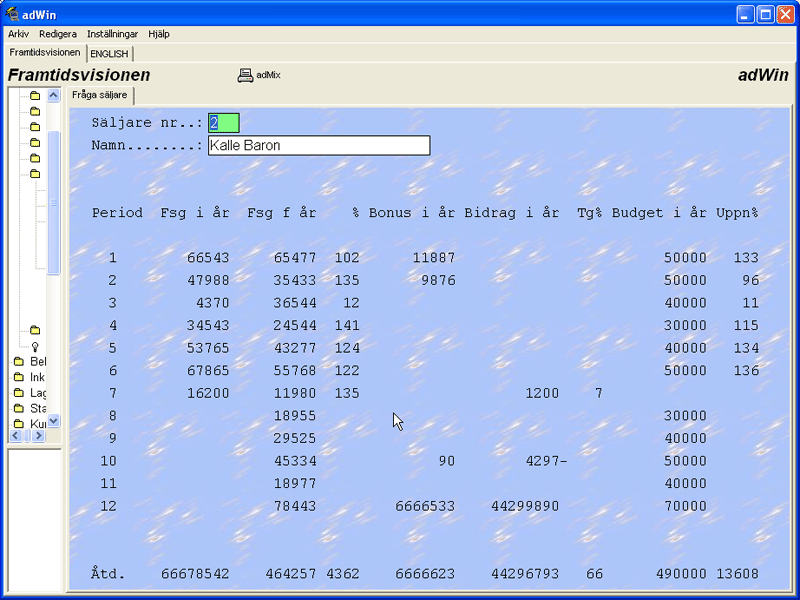
Task: Open the Inställningar menu
Action: click(112, 34)
